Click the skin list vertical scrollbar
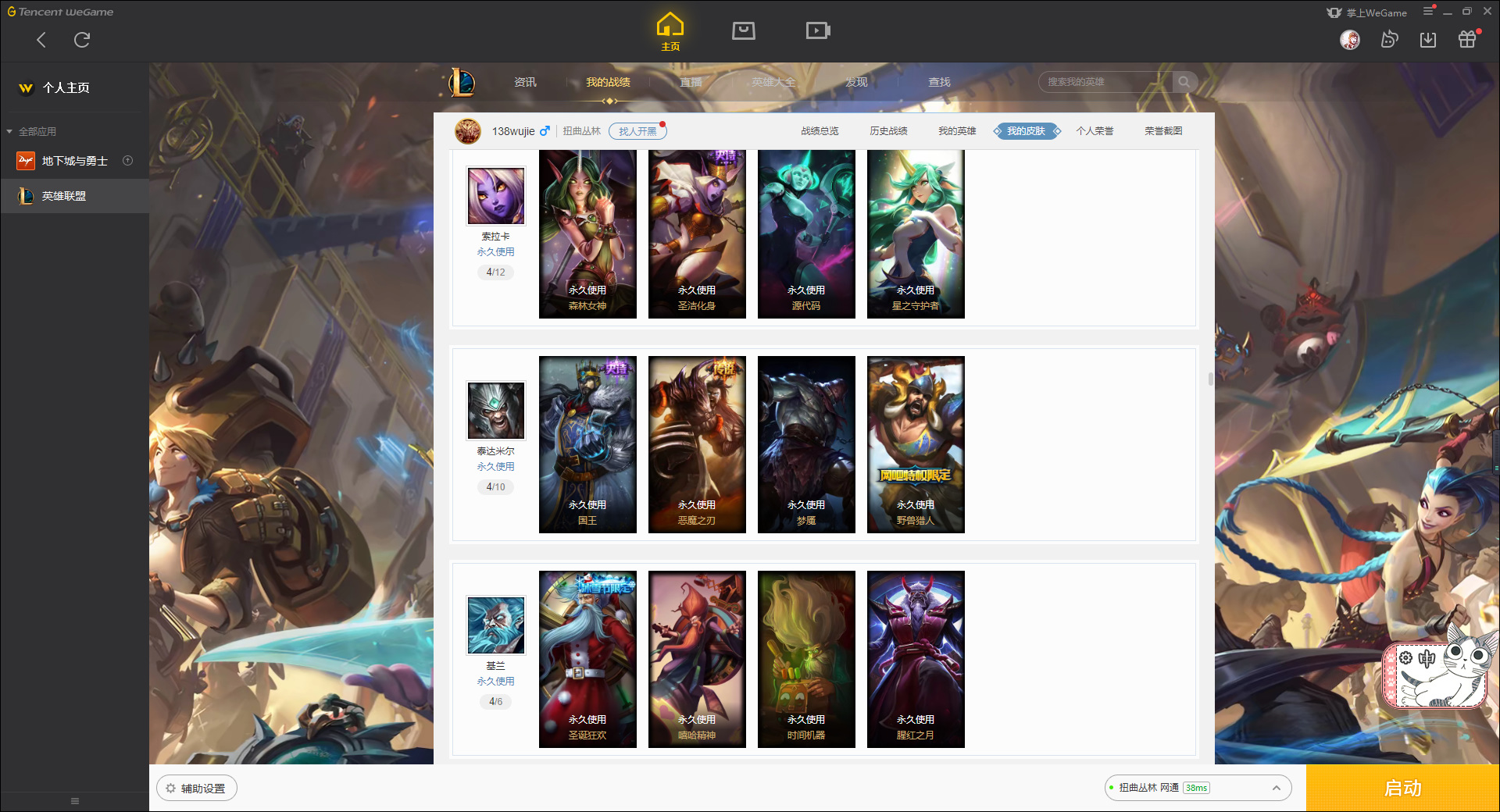Viewport: 1500px width, 812px height. pyautogui.click(x=1211, y=379)
